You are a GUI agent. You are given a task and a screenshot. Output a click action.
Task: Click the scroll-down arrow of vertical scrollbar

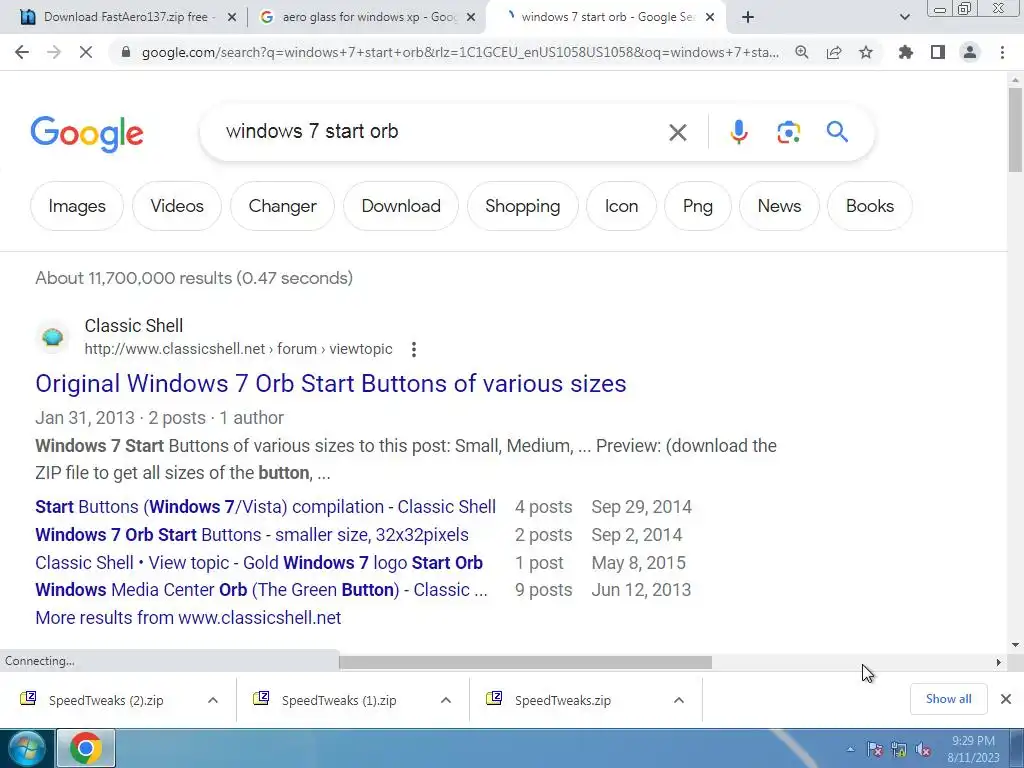coord(1015,645)
